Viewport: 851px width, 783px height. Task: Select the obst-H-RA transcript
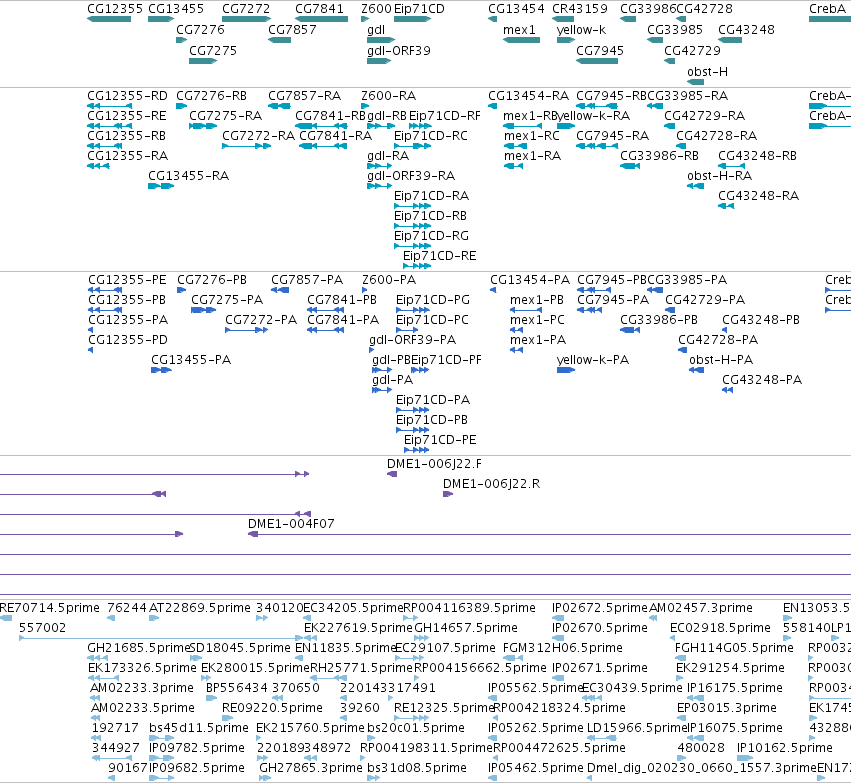[695, 186]
